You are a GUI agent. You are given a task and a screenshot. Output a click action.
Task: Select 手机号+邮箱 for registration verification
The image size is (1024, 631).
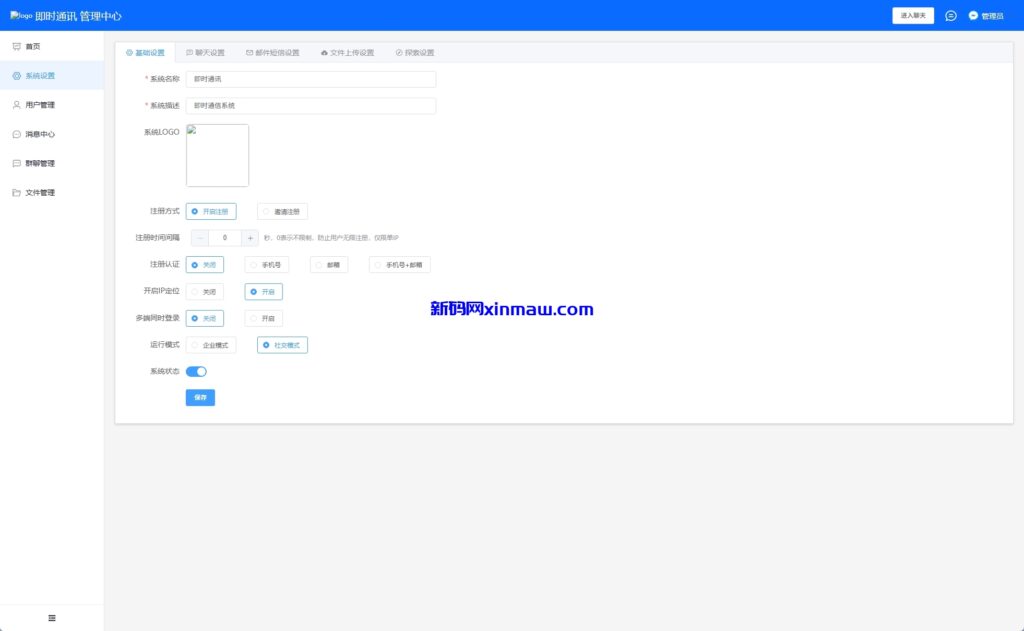398,265
